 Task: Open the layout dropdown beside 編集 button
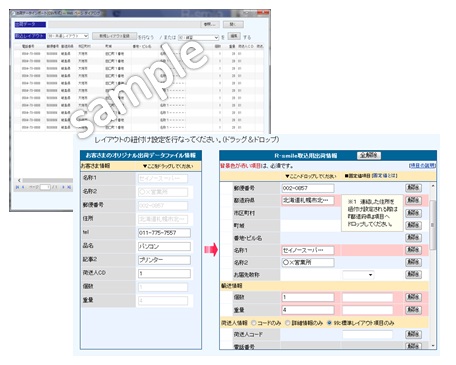199,37
